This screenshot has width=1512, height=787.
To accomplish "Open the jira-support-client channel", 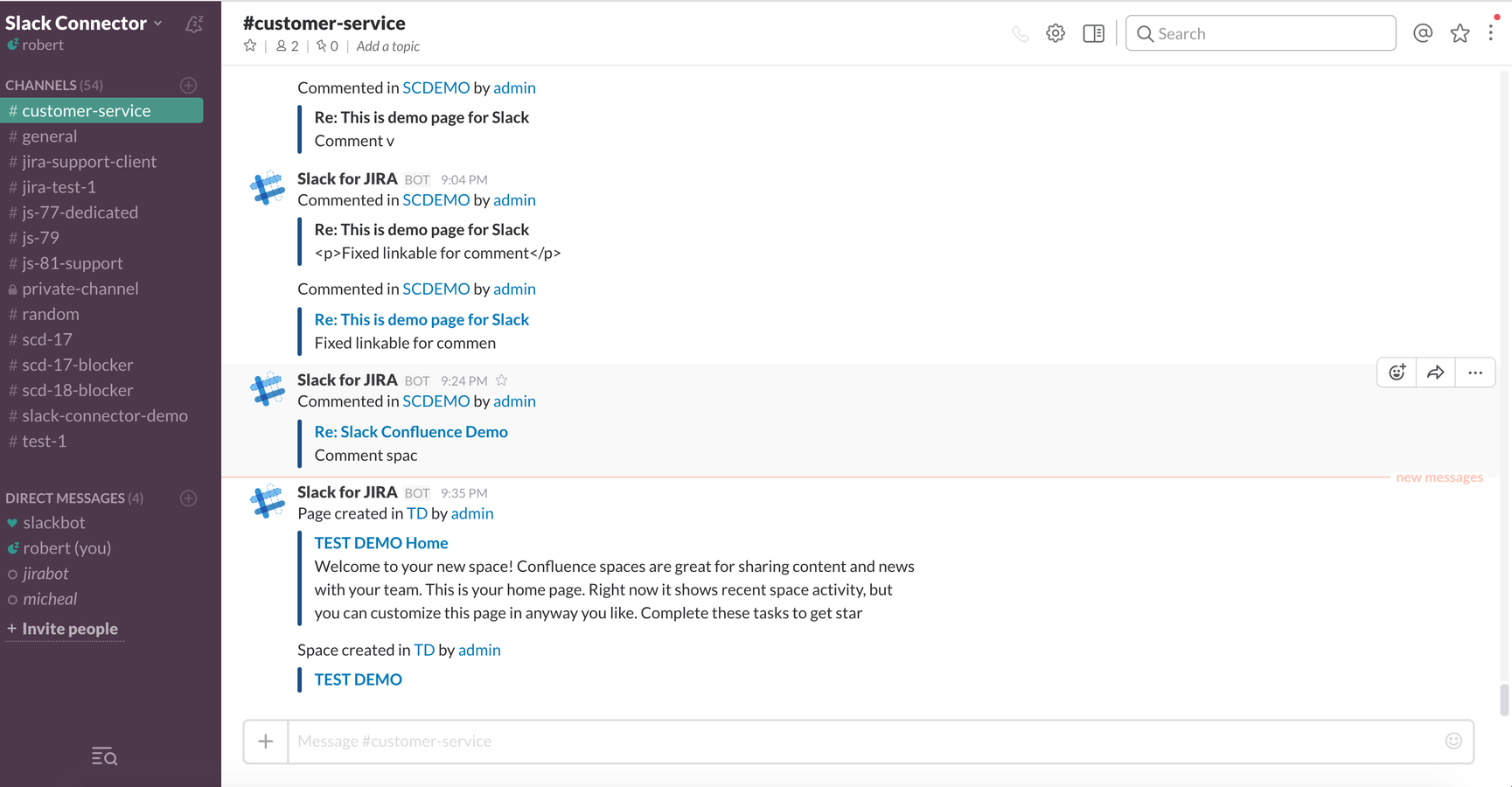I will tap(101, 161).
